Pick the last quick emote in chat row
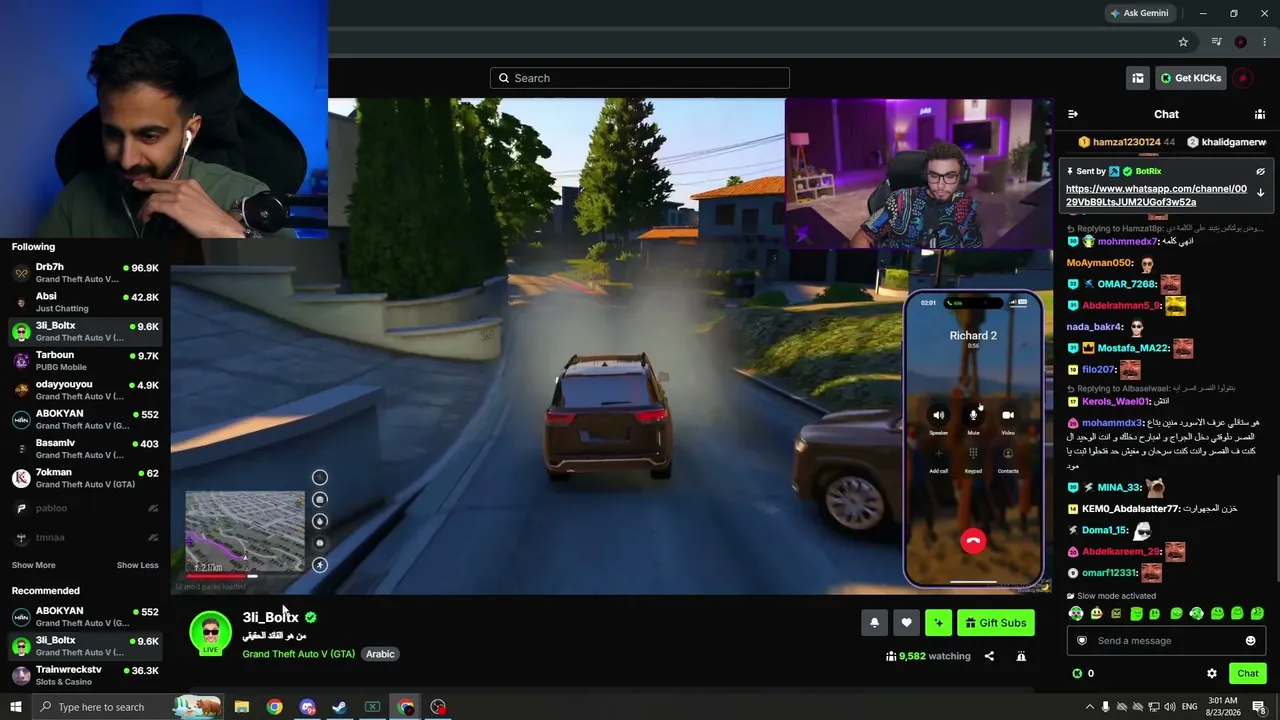Screen dimensions: 1280x720 point(1257,613)
